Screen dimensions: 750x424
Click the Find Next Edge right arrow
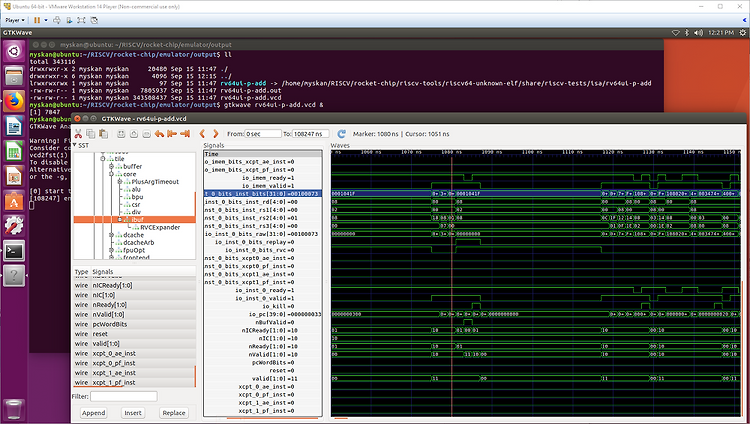(x=216, y=134)
